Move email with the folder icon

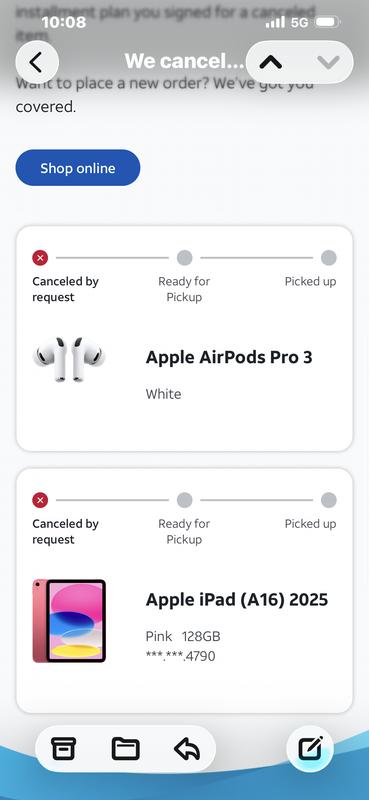pos(126,749)
